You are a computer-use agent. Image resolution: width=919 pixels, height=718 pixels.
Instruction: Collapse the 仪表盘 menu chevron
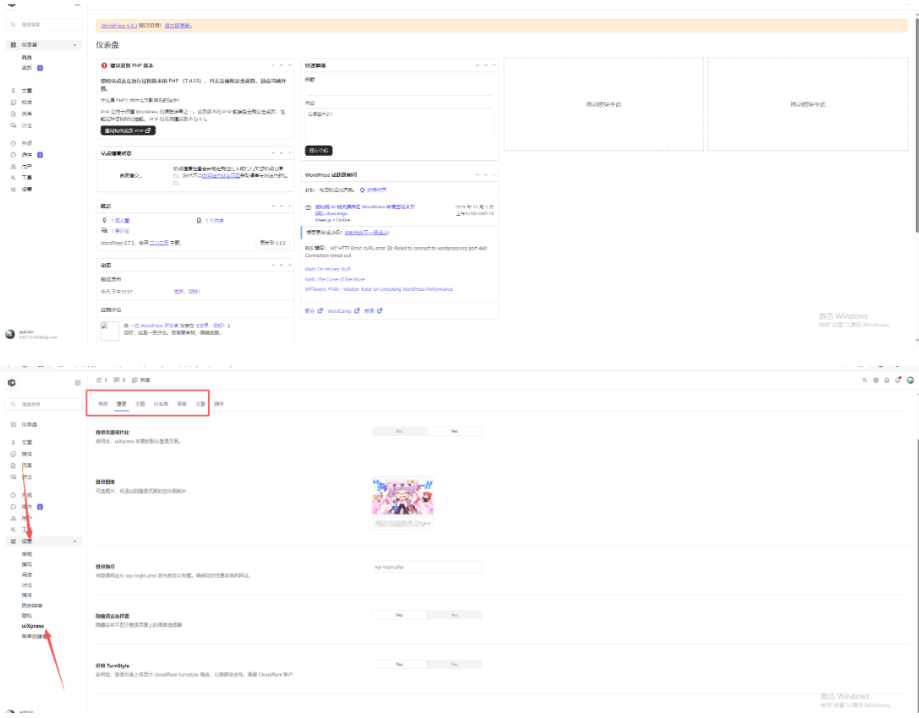[75, 44]
